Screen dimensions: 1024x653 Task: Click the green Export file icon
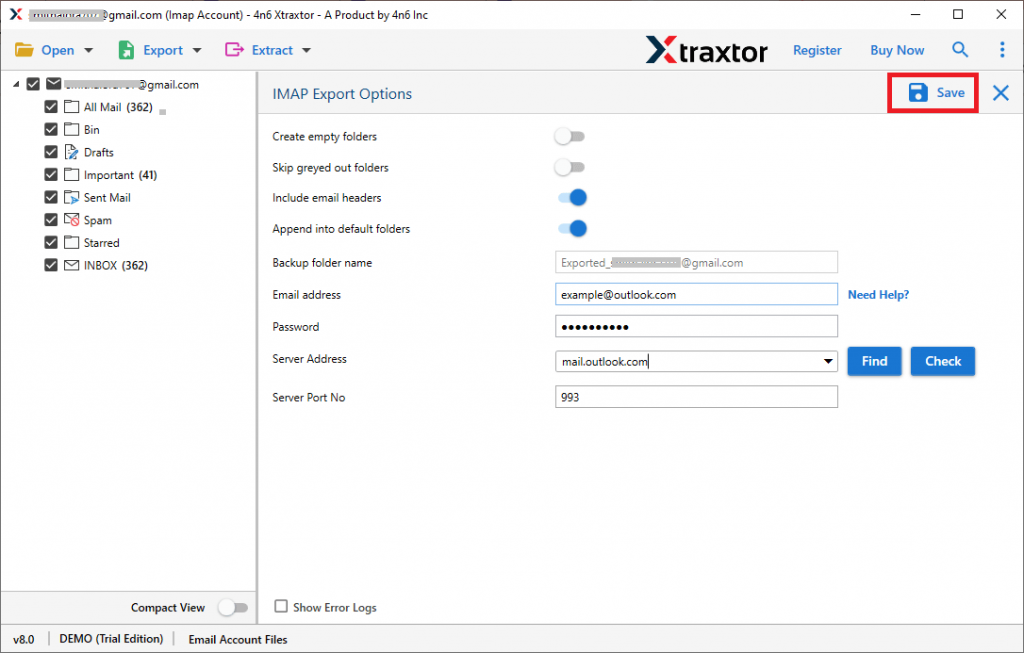[125, 50]
